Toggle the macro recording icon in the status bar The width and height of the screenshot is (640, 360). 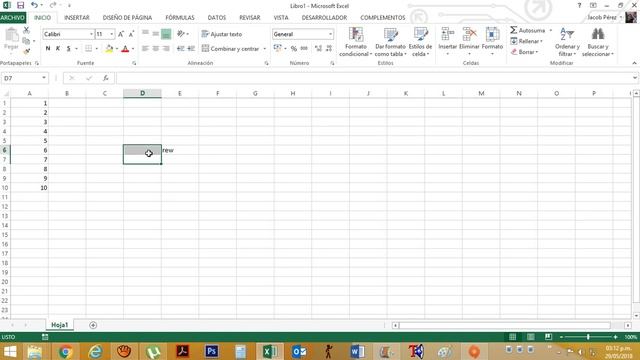pos(45,337)
